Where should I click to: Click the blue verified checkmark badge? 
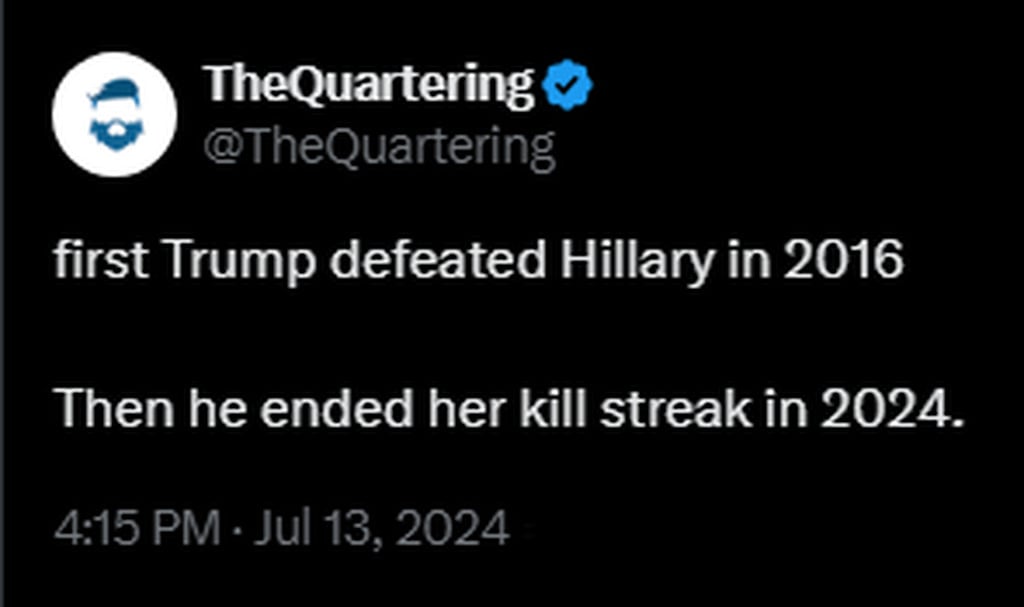[568, 86]
